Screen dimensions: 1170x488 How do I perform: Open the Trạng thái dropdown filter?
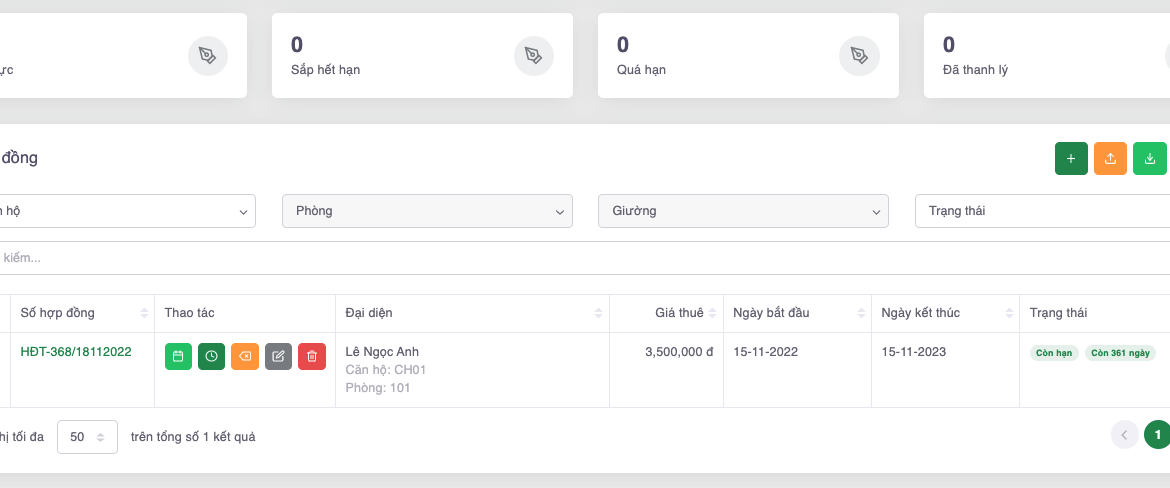(1040, 211)
